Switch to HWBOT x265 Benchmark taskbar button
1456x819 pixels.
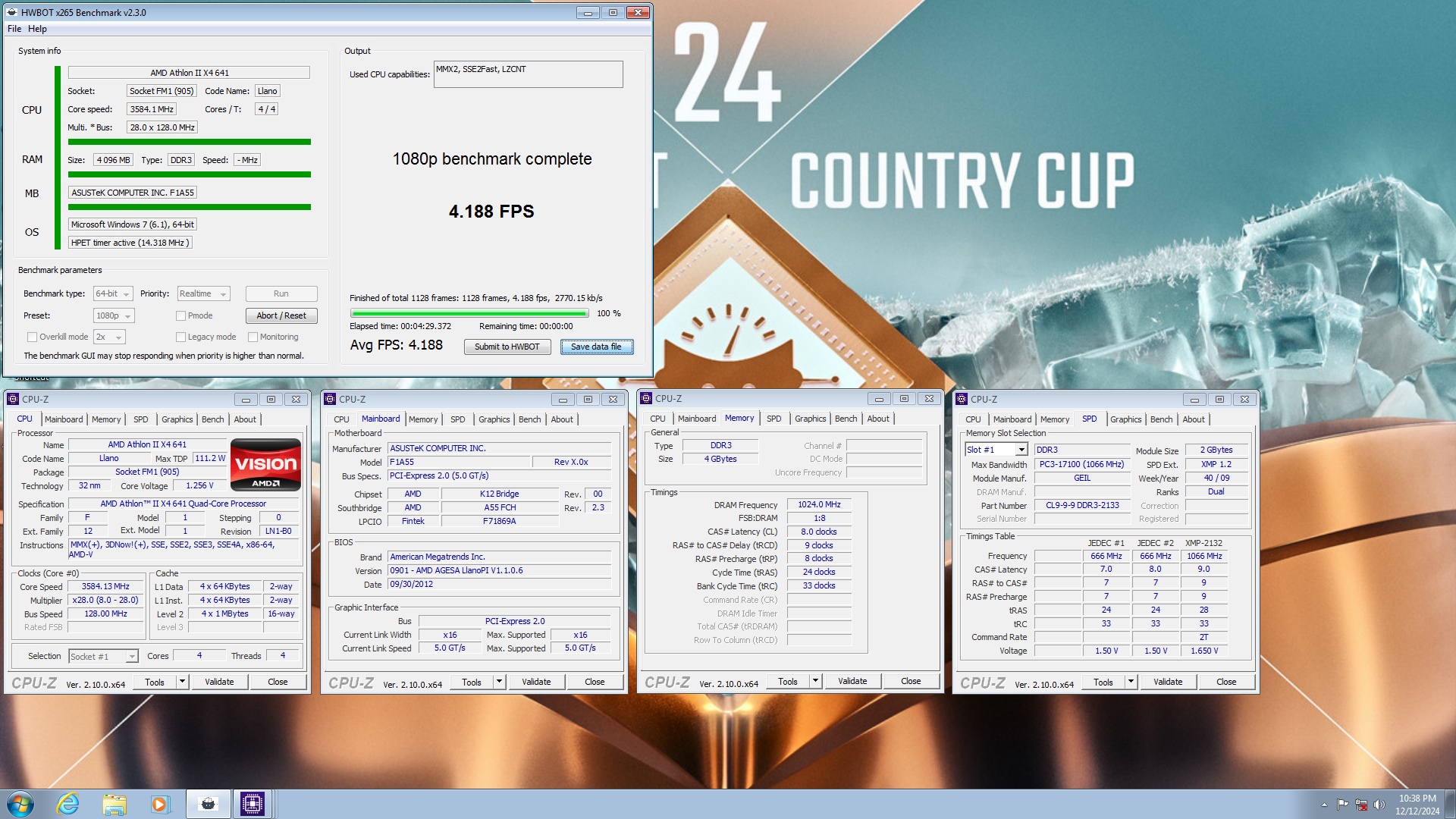coord(208,804)
